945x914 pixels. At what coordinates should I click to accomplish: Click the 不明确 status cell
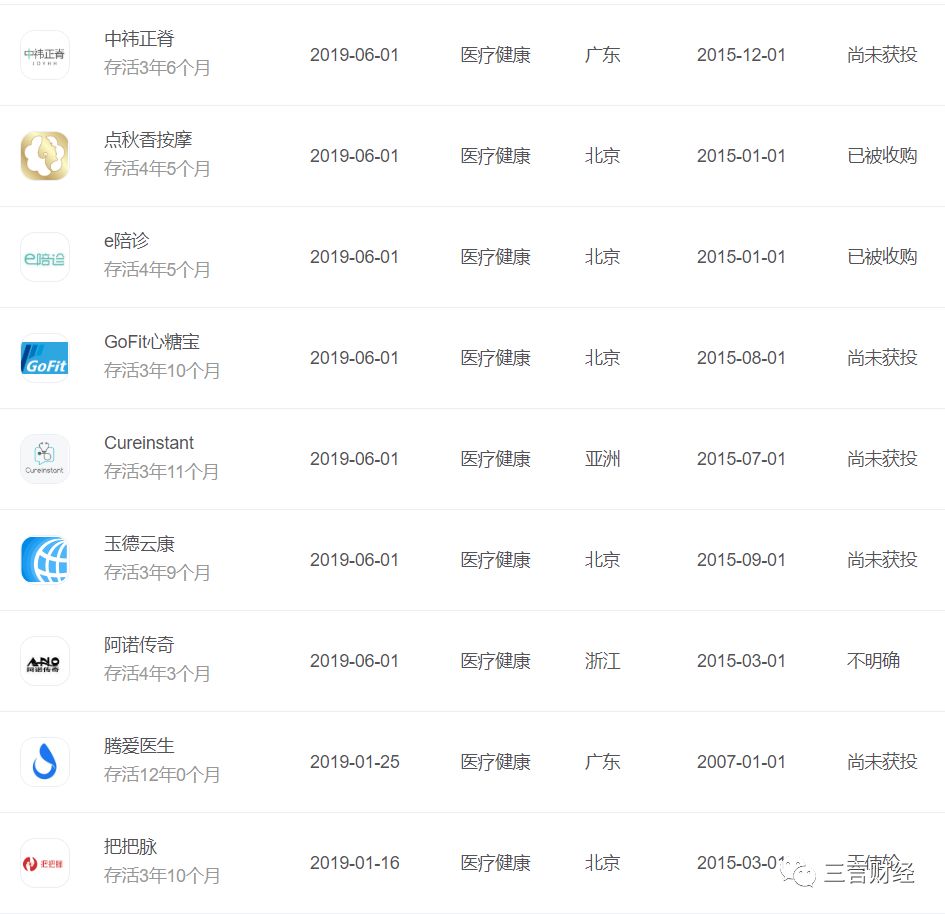(x=873, y=661)
